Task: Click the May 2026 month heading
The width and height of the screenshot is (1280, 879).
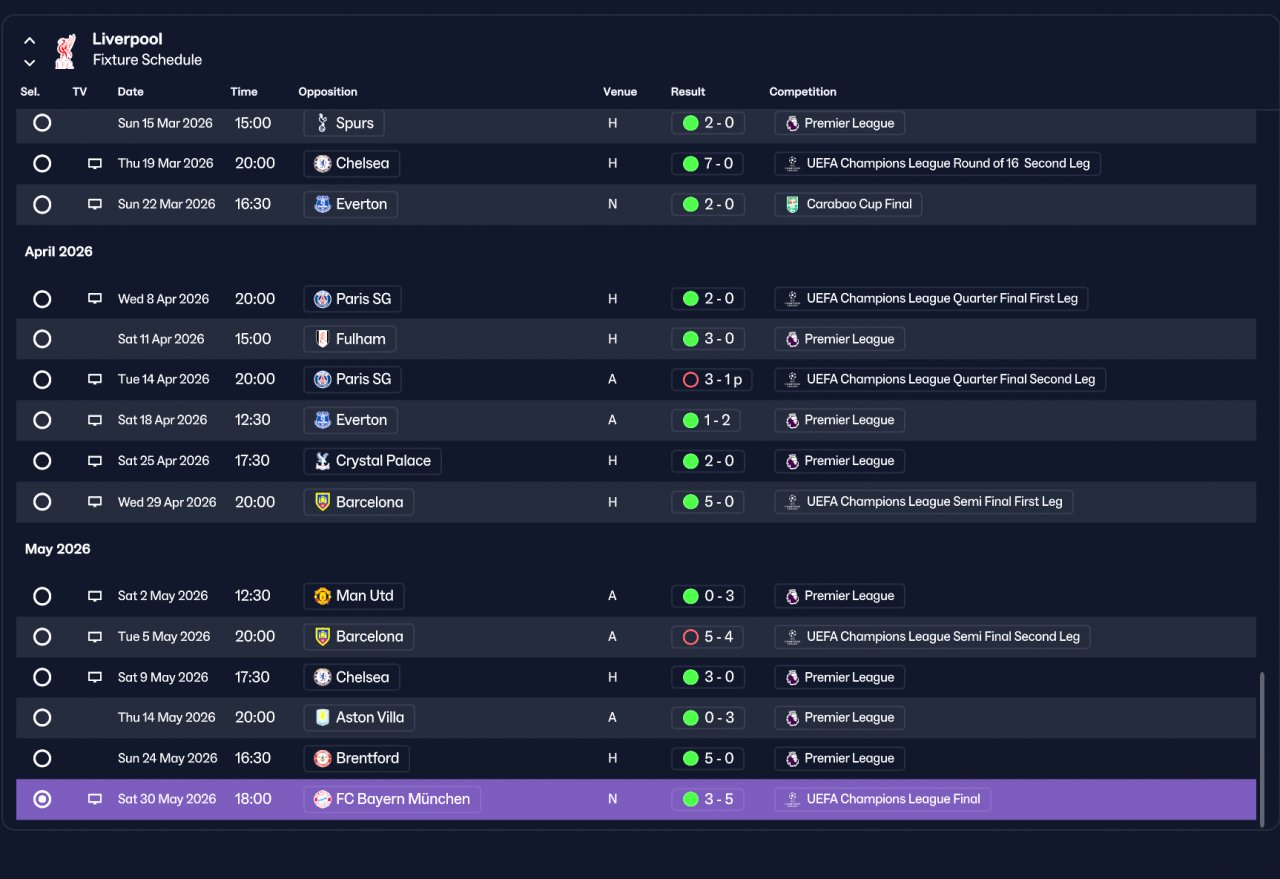Action: [58, 549]
